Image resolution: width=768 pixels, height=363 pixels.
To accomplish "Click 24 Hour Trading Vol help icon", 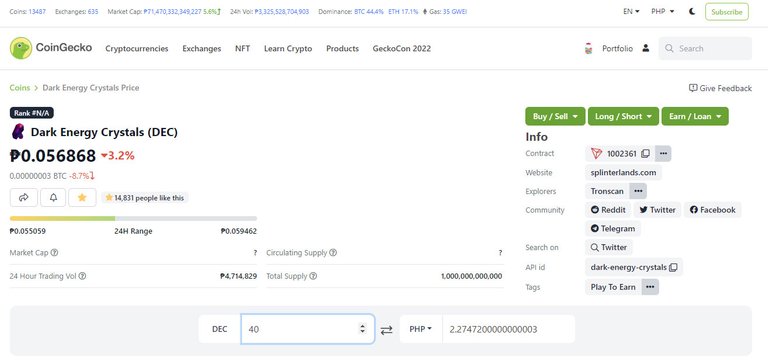I will click(82, 276).
